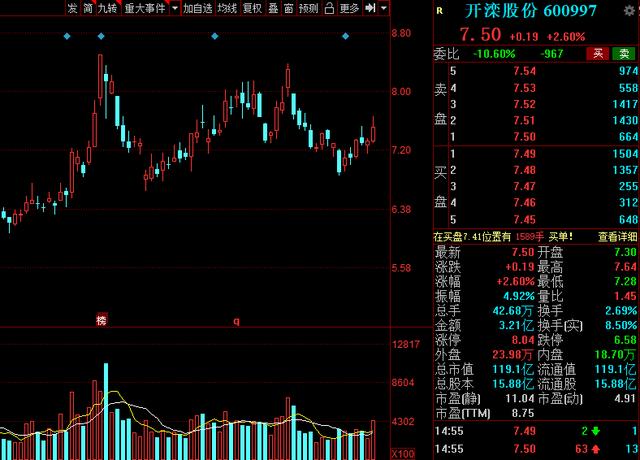Click the 跌停 limit-down value 6.58

626,340
